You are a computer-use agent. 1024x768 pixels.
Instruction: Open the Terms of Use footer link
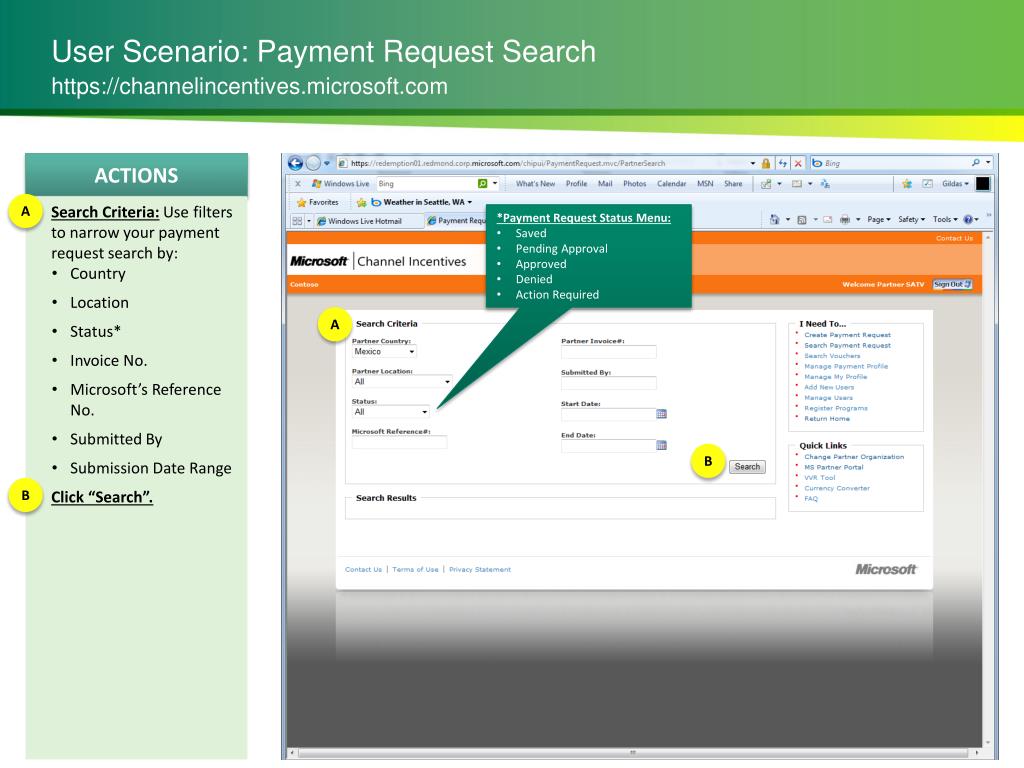415,569
